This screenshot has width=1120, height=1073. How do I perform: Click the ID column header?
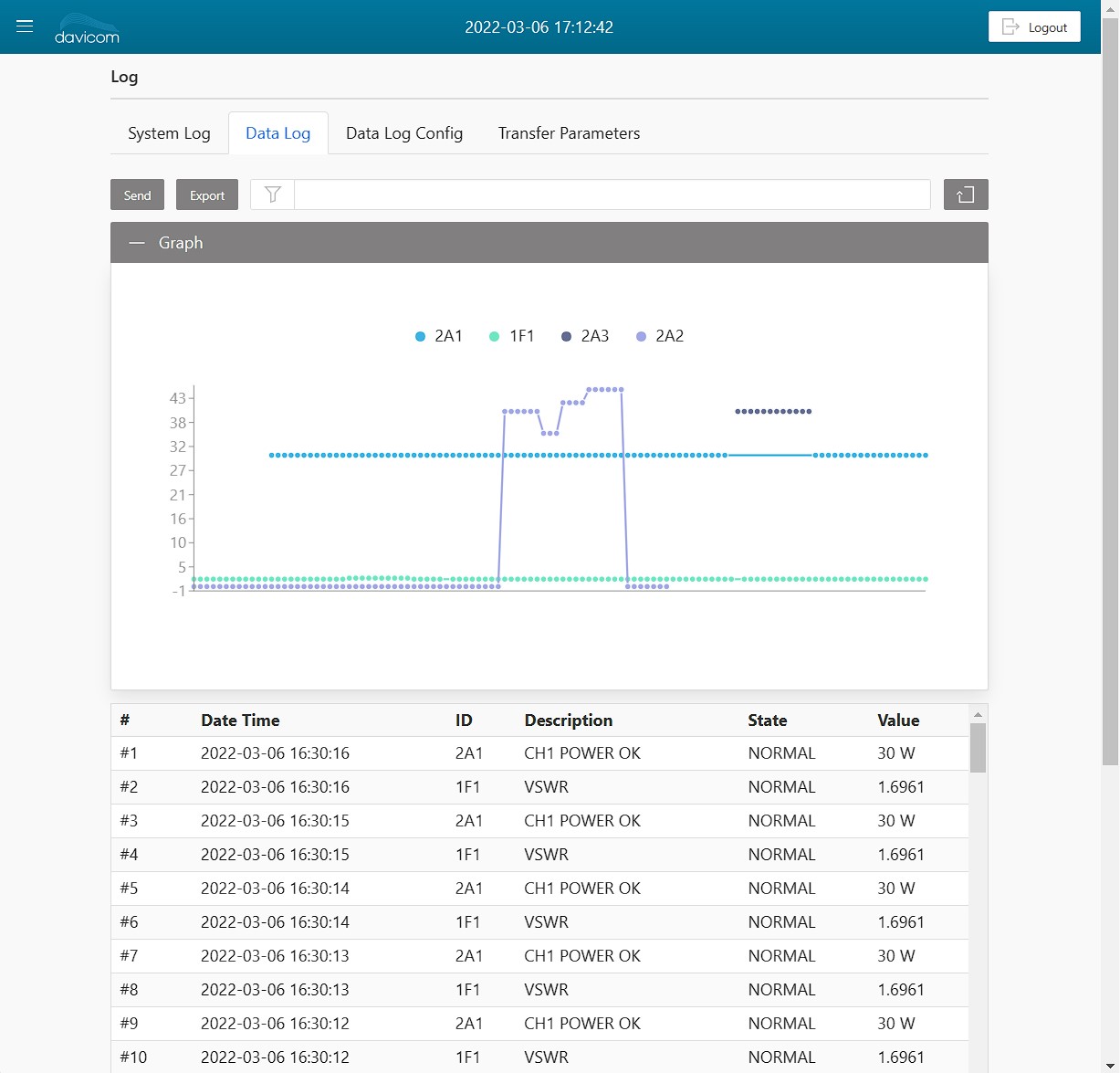[x=464, y=721]
